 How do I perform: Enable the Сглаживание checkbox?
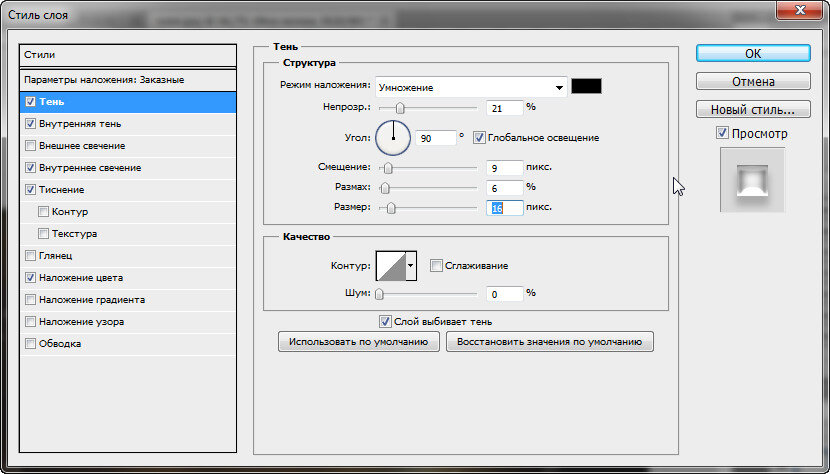coord(436,266)
